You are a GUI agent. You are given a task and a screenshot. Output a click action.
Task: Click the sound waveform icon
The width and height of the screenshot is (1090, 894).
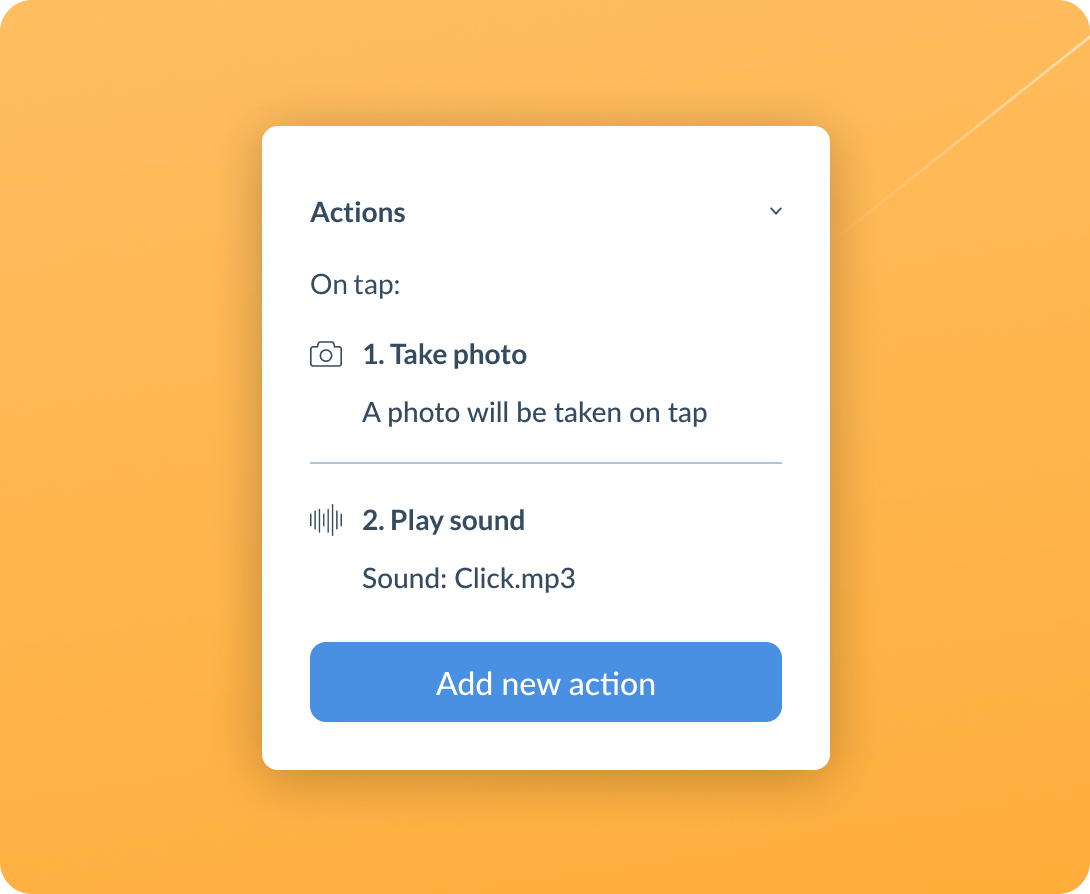pos(325,520)
